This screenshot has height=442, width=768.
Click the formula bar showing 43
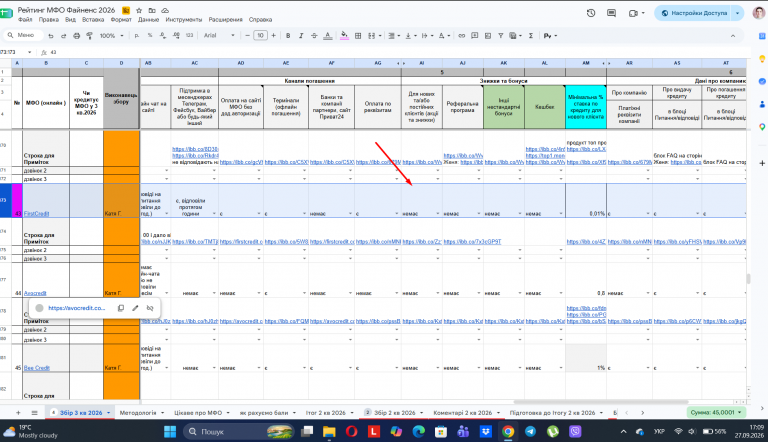(392, 52)
